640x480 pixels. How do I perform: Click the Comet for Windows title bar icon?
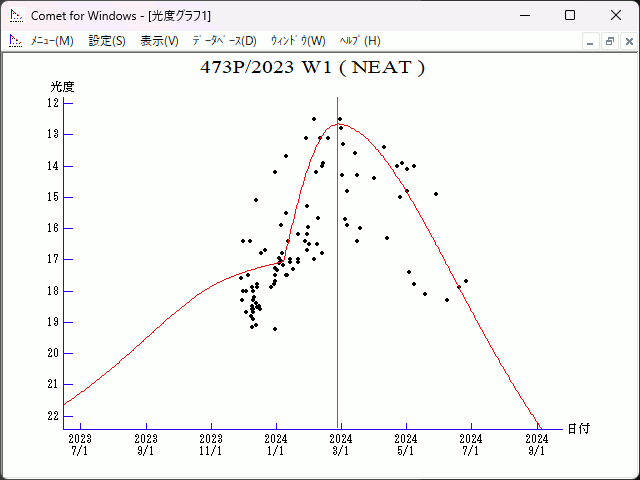(x=14, y=16)
